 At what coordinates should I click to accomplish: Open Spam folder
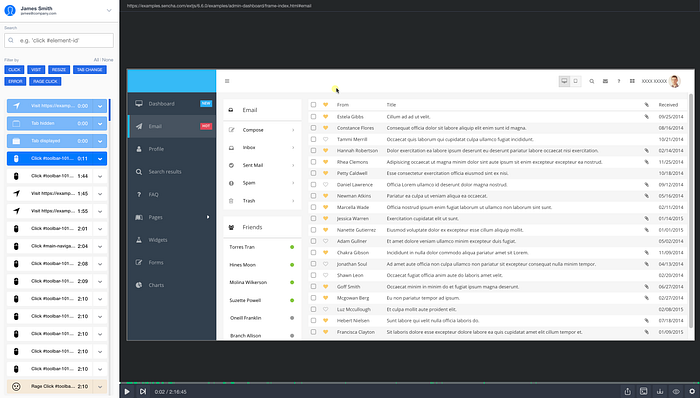point(262,183)
